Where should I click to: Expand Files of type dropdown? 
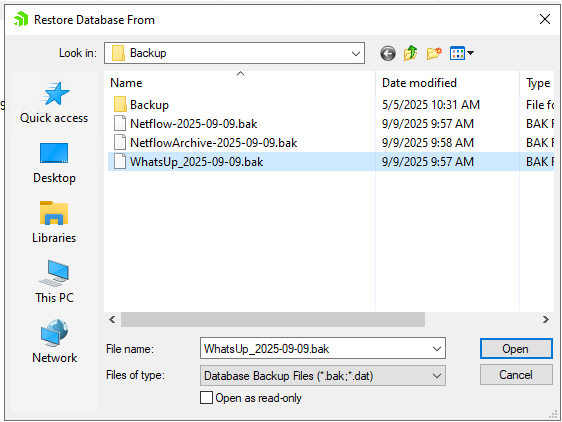[x=437, y=376]
